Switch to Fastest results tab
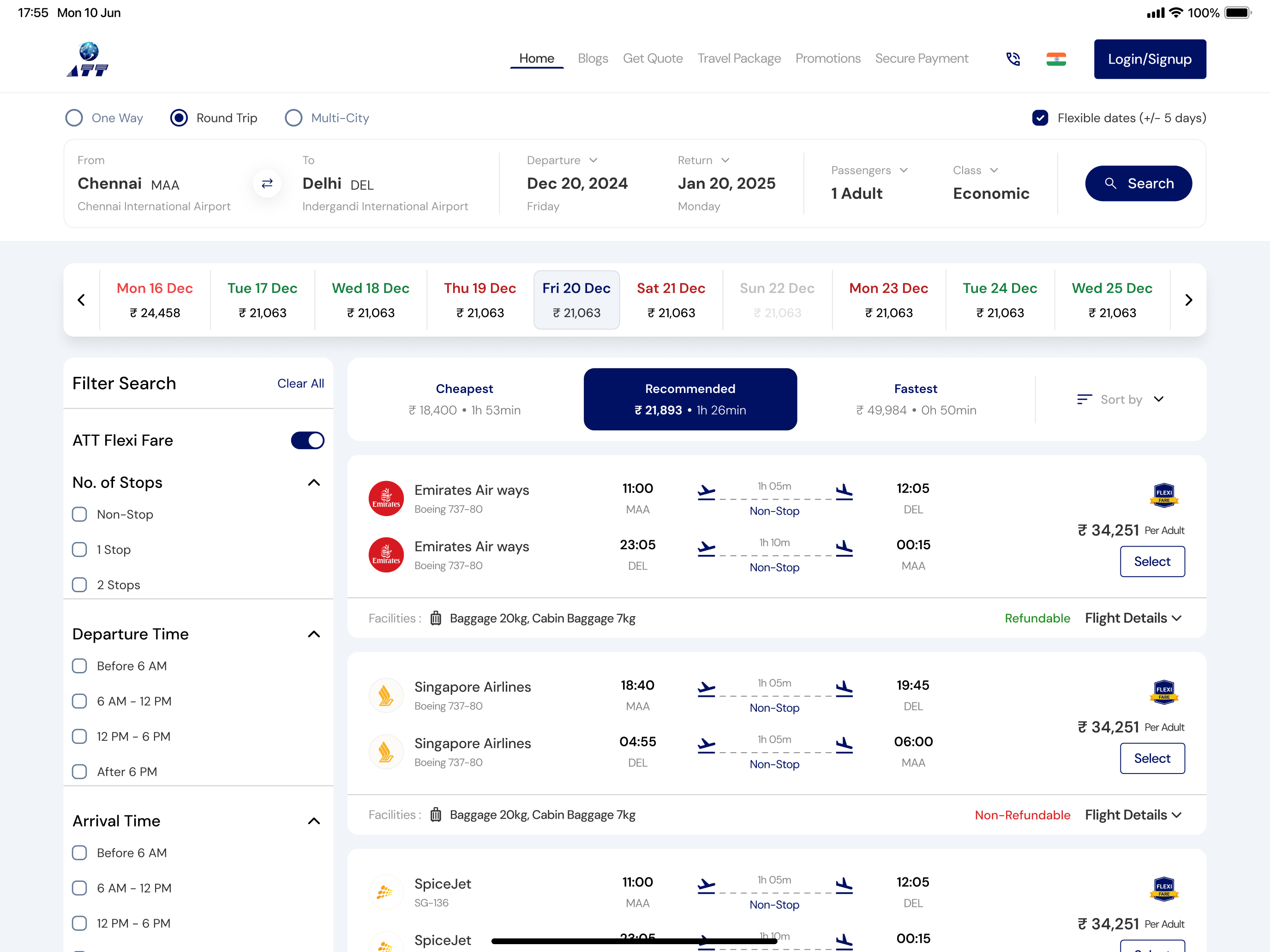 pyautogui.click(x=916, y=399)
